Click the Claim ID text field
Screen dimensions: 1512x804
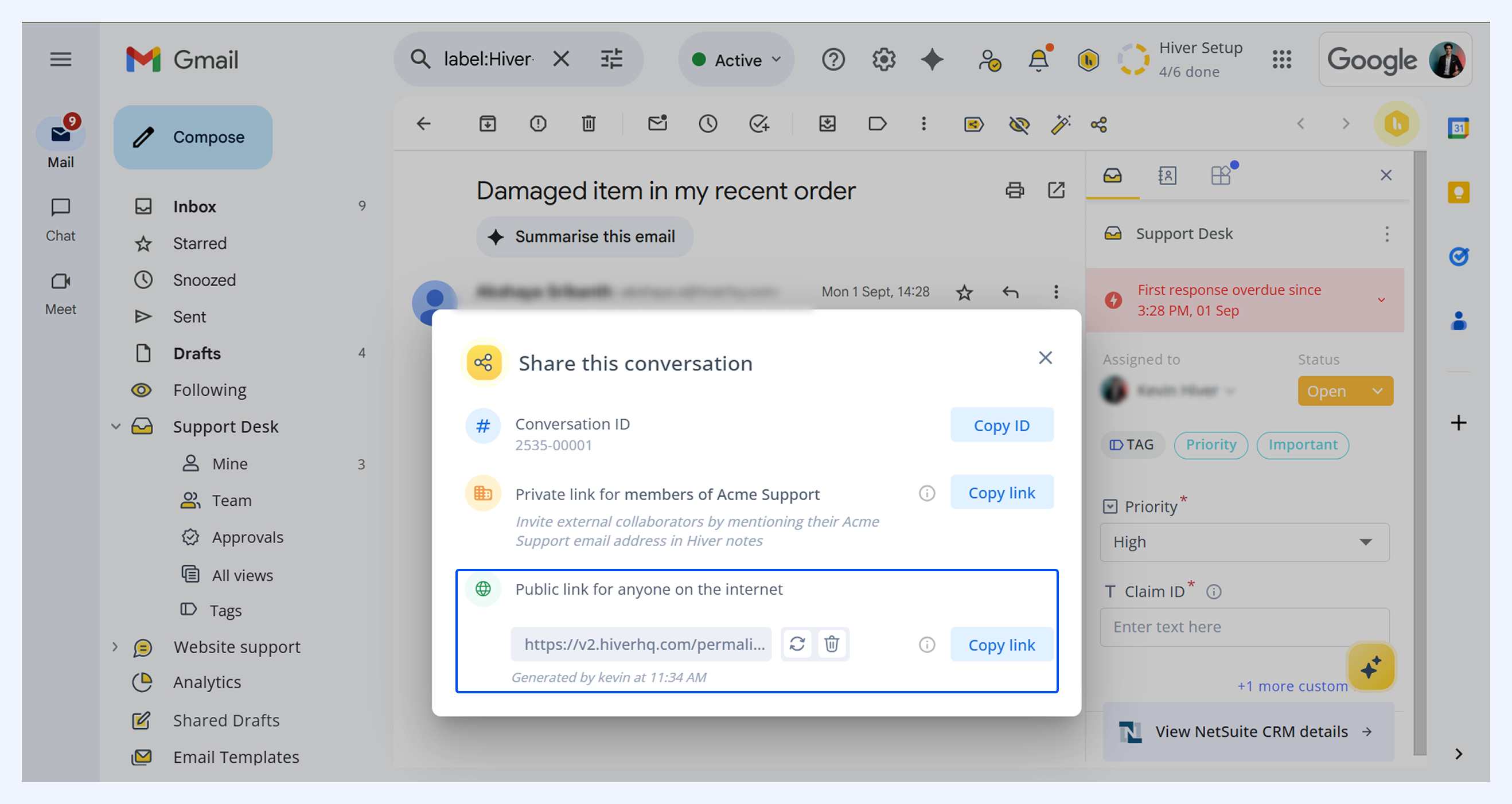(1244, 627)
